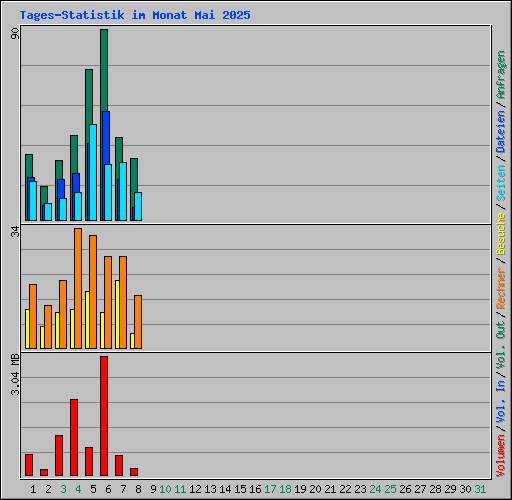Click the orange Rechner bar for day 8
This screenshot has height=500, width=512.
pos(138,322)
